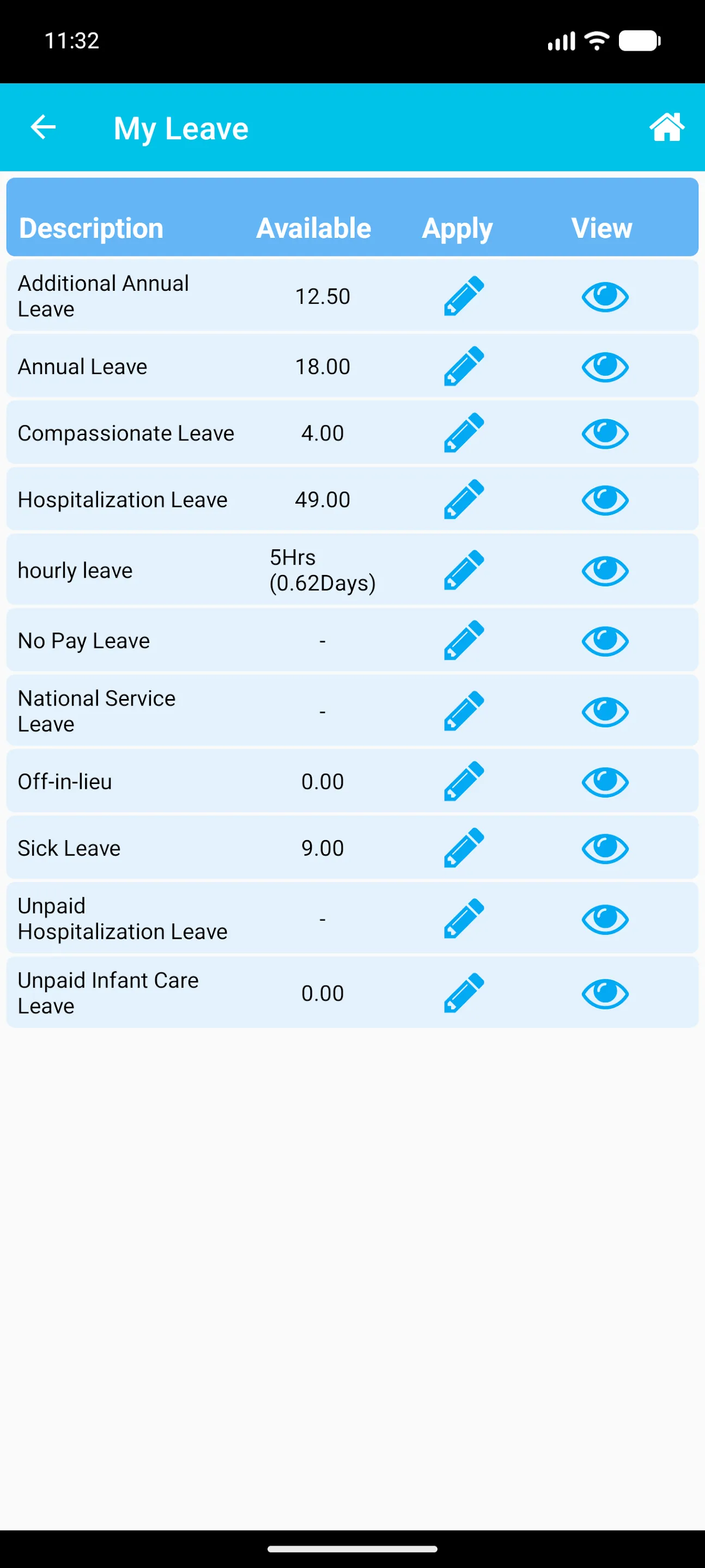Apply for Compassionate Leave
Screen dimensions: 705x1568
464,433
